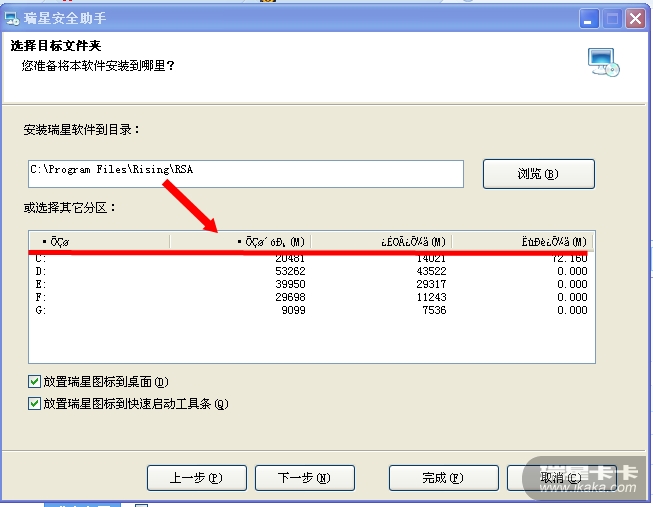Sort by the second (M) size column header
This screenshot has width=653, height=507.
coord(240,242)
